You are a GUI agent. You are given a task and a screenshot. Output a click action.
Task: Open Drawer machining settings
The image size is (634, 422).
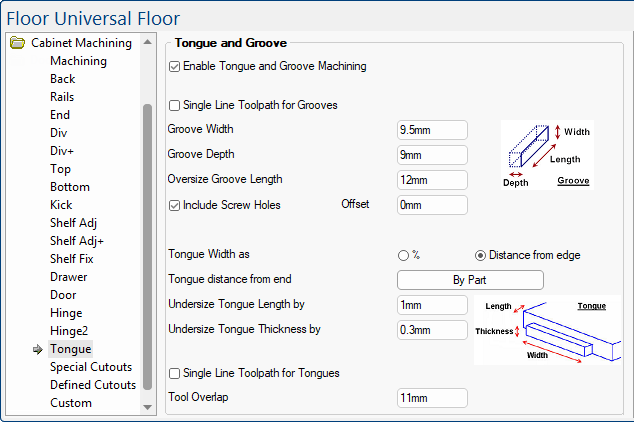pyautogui.click(x=69, y=277)
